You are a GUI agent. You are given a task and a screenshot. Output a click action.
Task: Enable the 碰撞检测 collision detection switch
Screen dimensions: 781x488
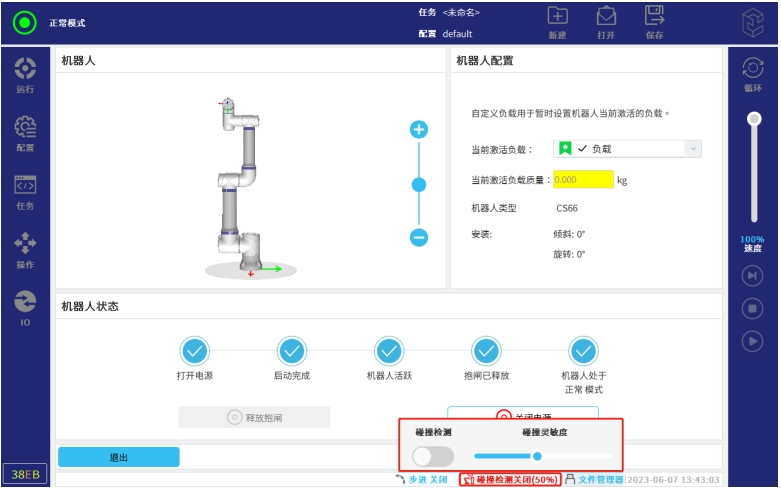(x=433, y=456)
